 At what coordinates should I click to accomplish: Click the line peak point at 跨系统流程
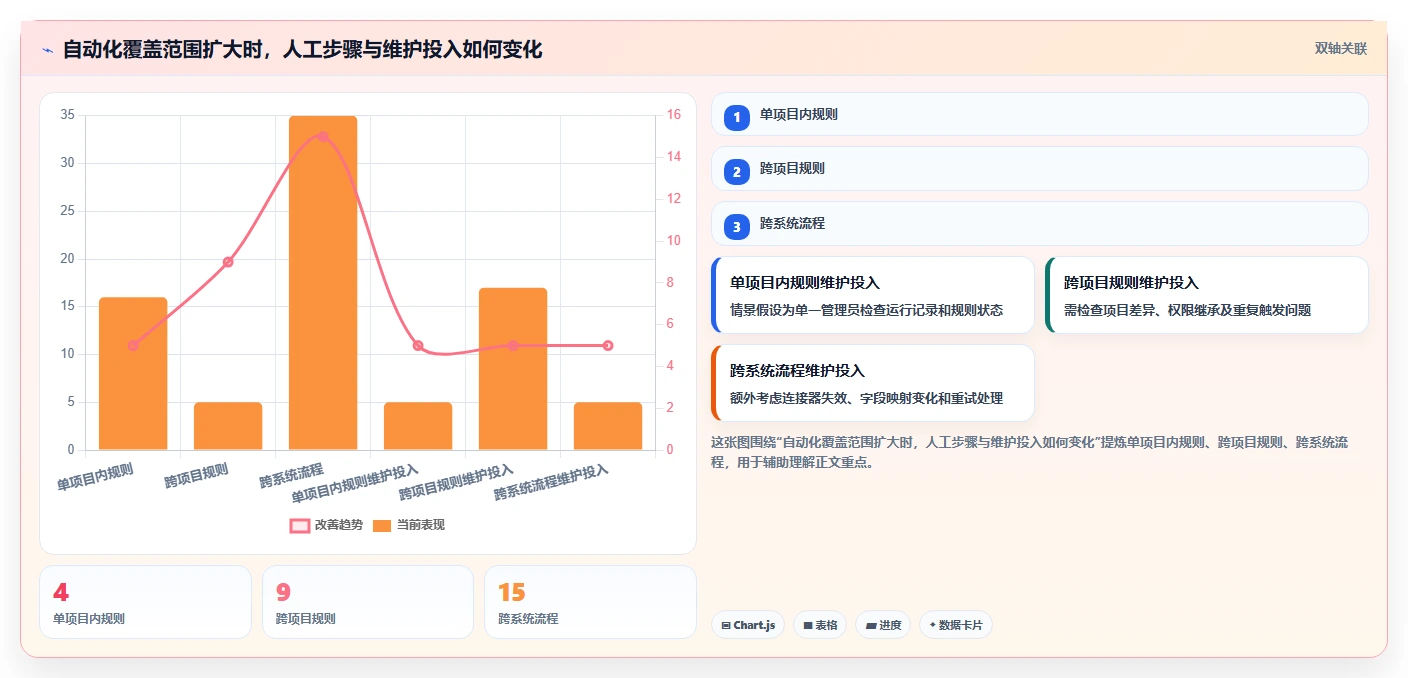coord(323,136)
